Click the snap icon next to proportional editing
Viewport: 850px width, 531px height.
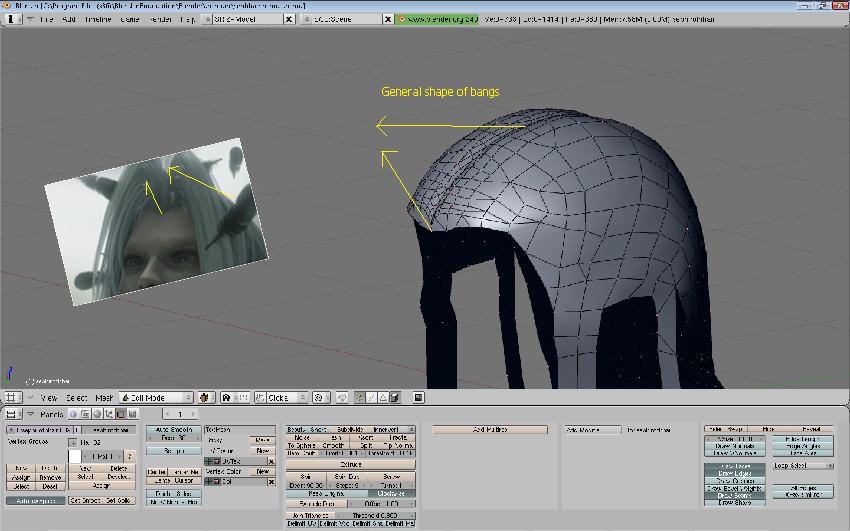pyautogui.click(x=342, y=398)
